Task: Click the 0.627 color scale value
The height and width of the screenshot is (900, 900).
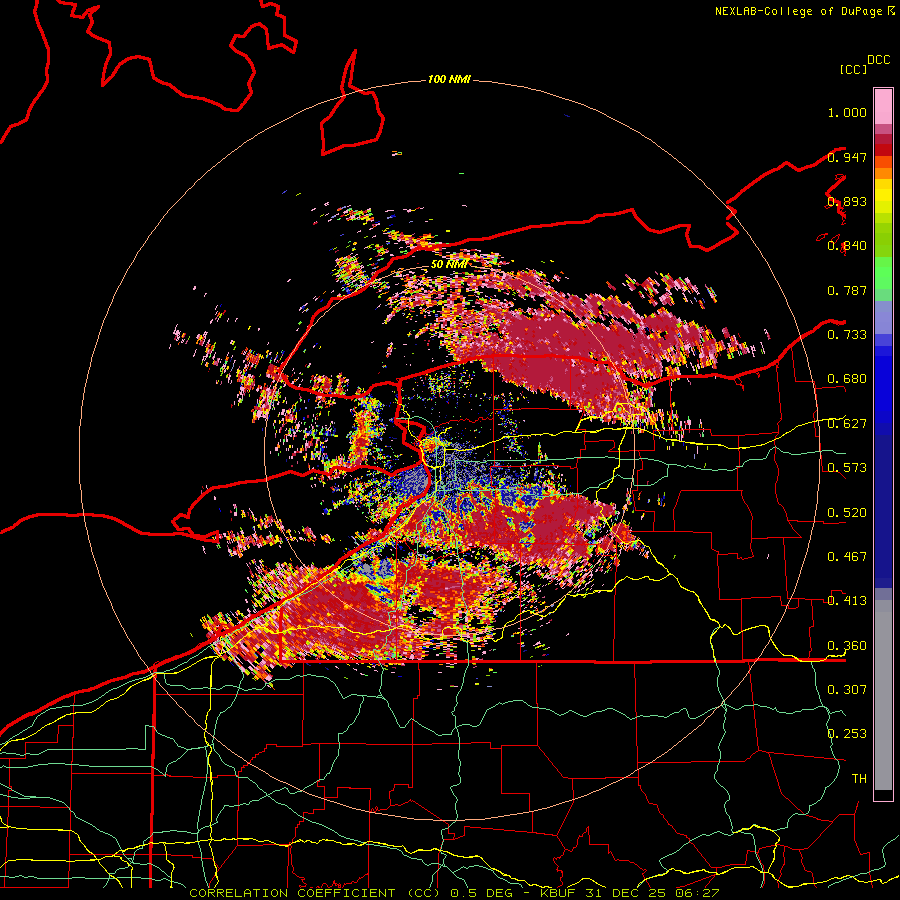Action: tap(847, 424)
